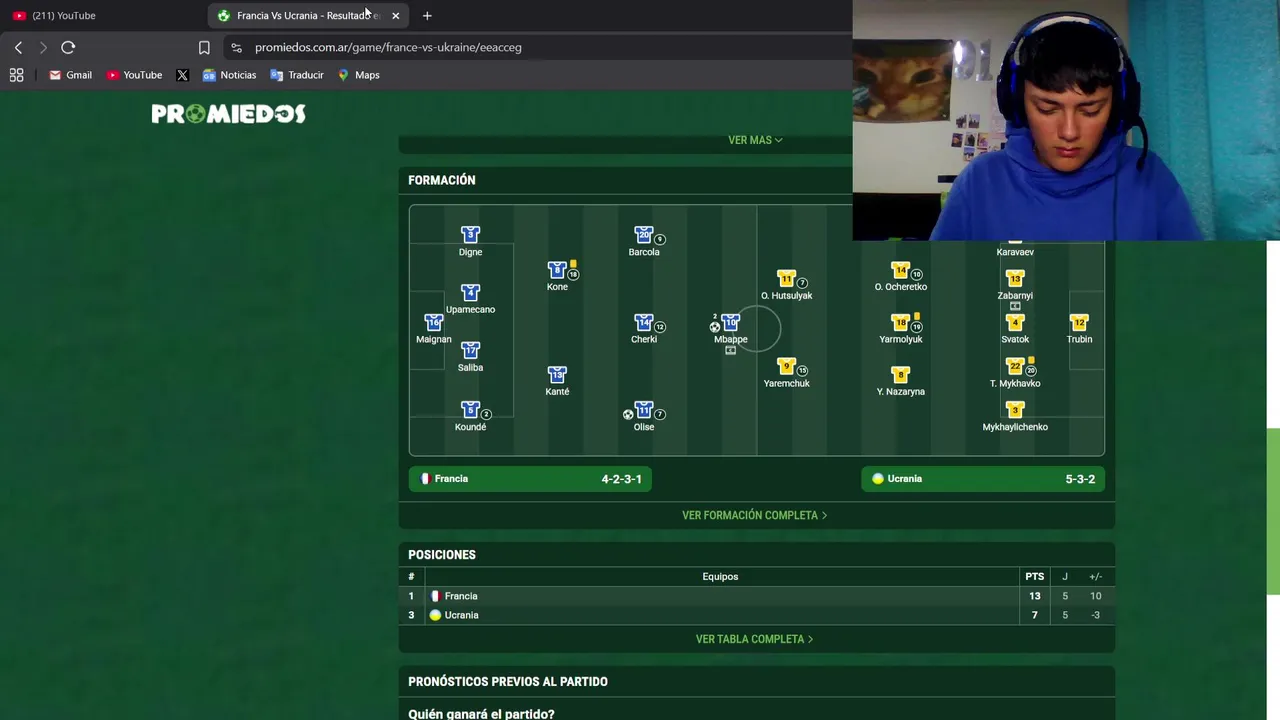
Task: Click Maignan's goalkeeper jersey
Action: point(433,323)
